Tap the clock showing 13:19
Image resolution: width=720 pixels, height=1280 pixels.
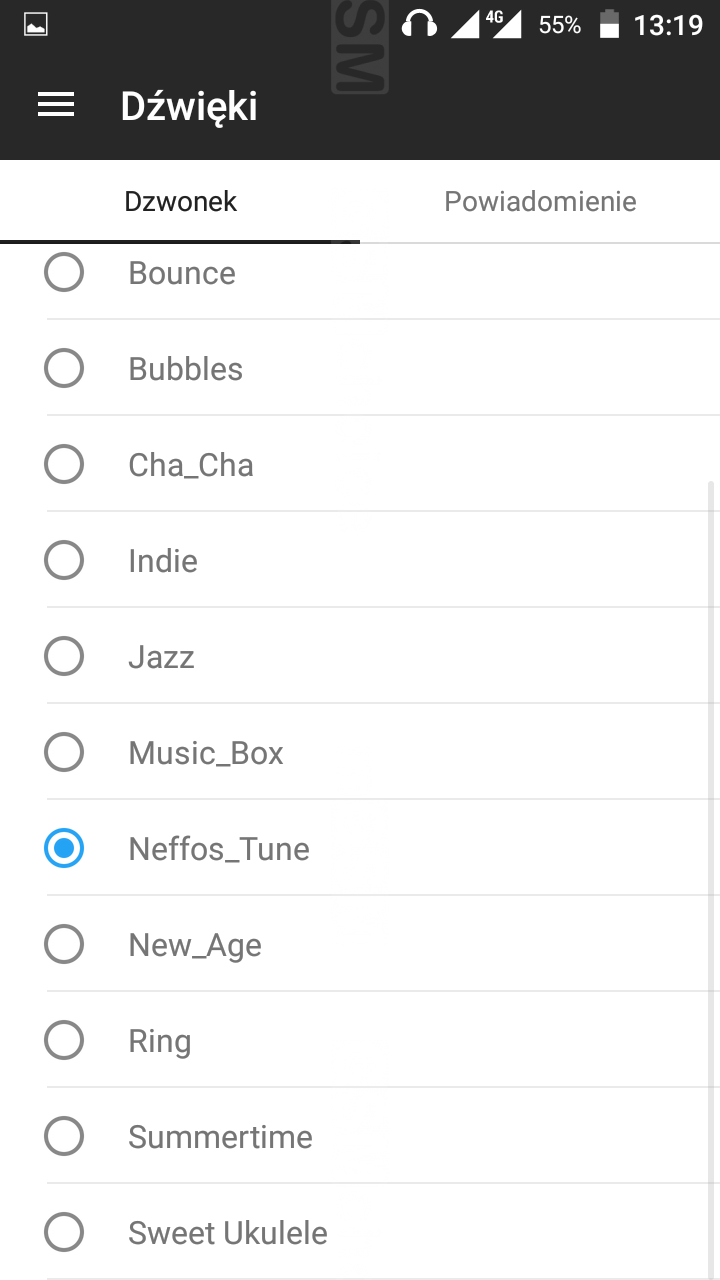coord(668,25)
